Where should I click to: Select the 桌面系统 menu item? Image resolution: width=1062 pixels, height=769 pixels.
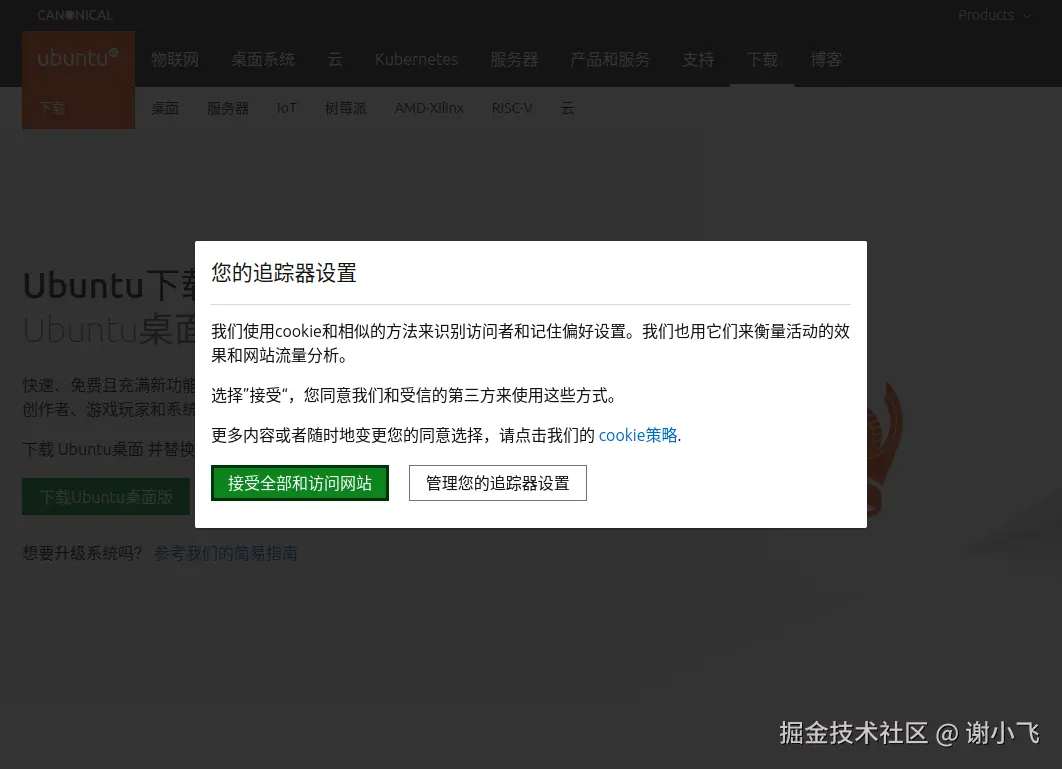coord(263,59)
